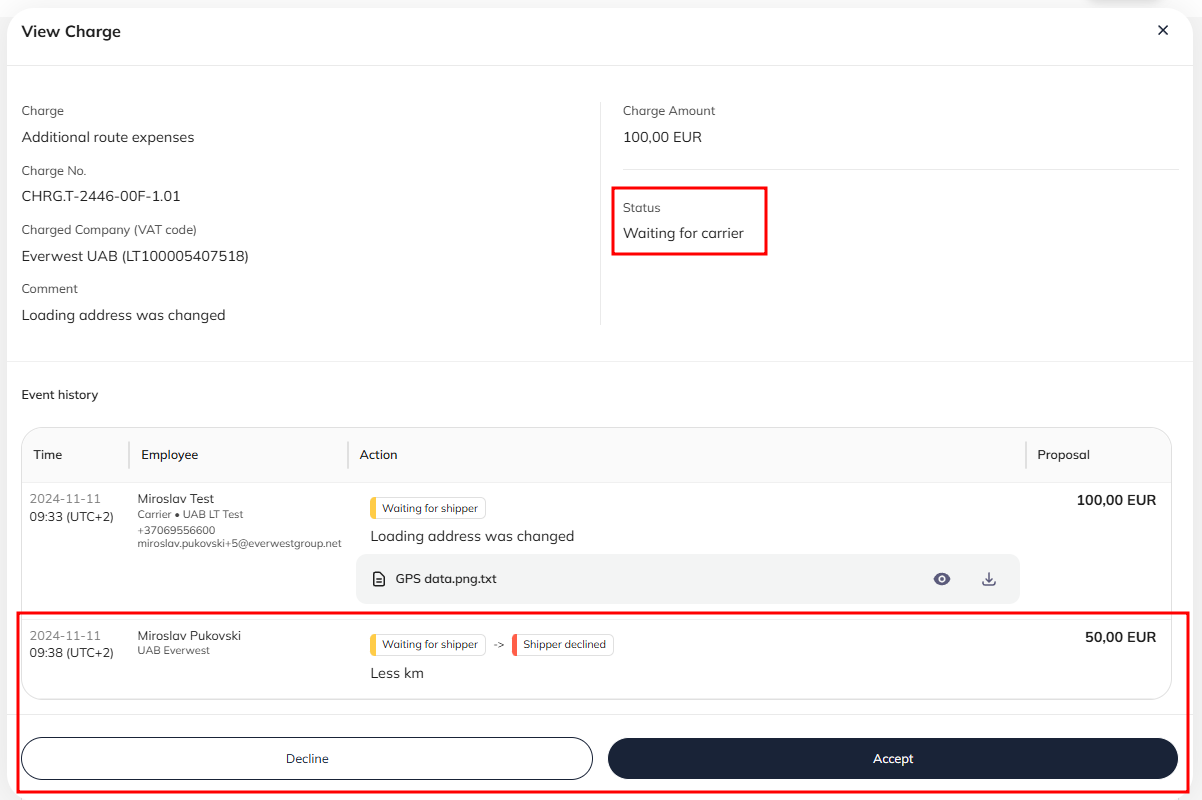Close the View Charge dialog

(1163, 30)
